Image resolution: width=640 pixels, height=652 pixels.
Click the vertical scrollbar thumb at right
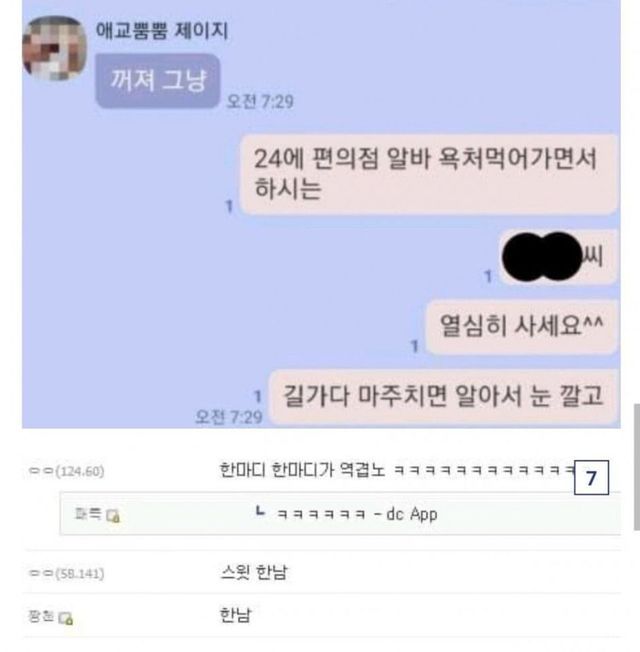click(637, 467)
